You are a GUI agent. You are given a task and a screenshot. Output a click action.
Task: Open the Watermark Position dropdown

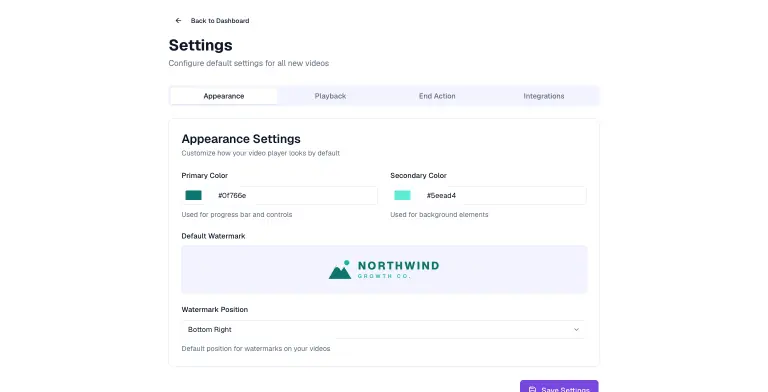[384, 329]
